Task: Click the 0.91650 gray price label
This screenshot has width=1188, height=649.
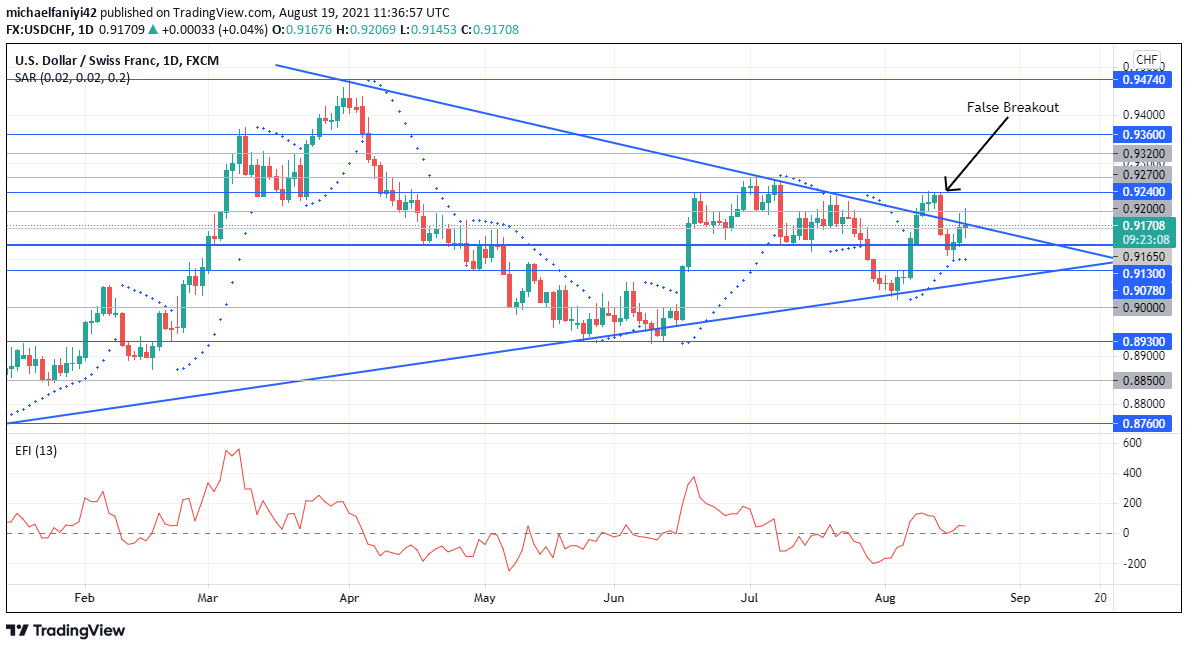Action: (x=1143, y=257)
